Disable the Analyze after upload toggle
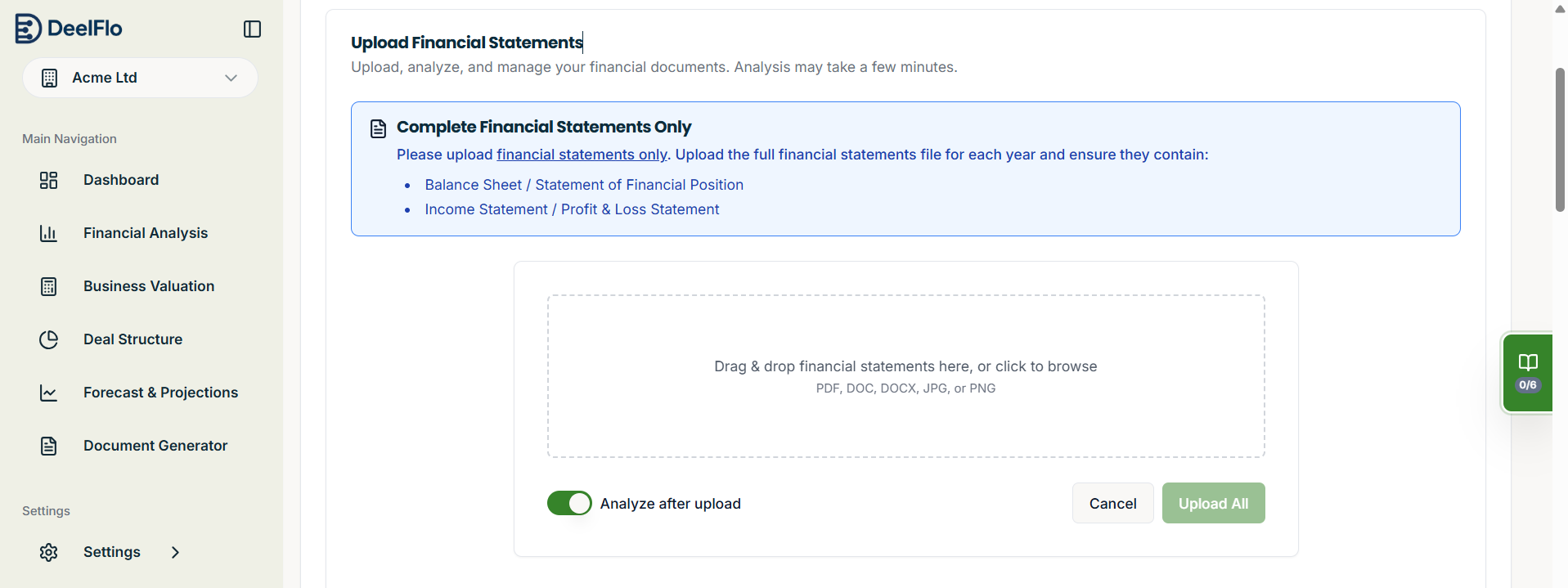Screen dimensions: 1568x588 point(569,502)
